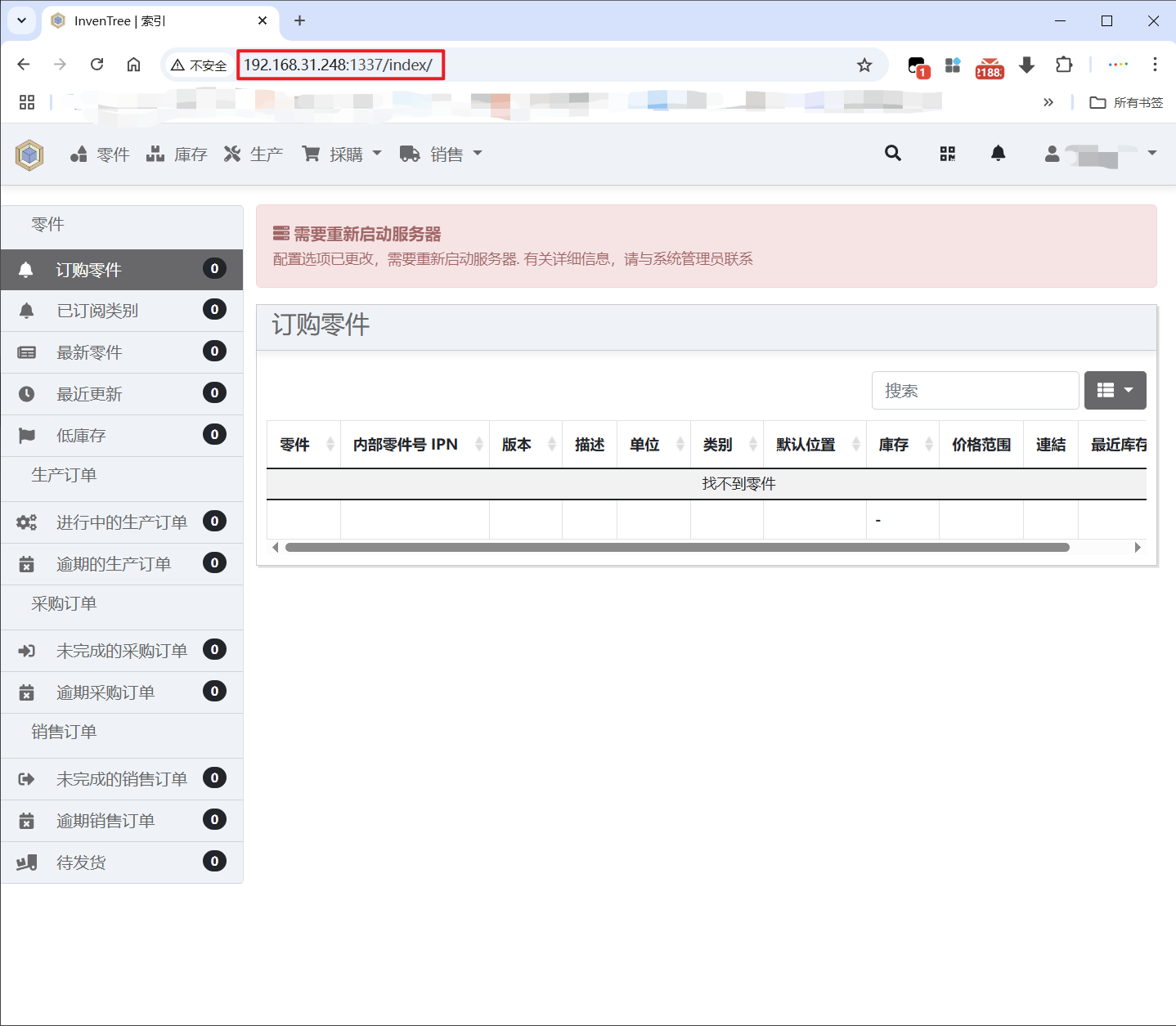Click the 进行中的生产订单 gears icon

[x=26, y=522]
